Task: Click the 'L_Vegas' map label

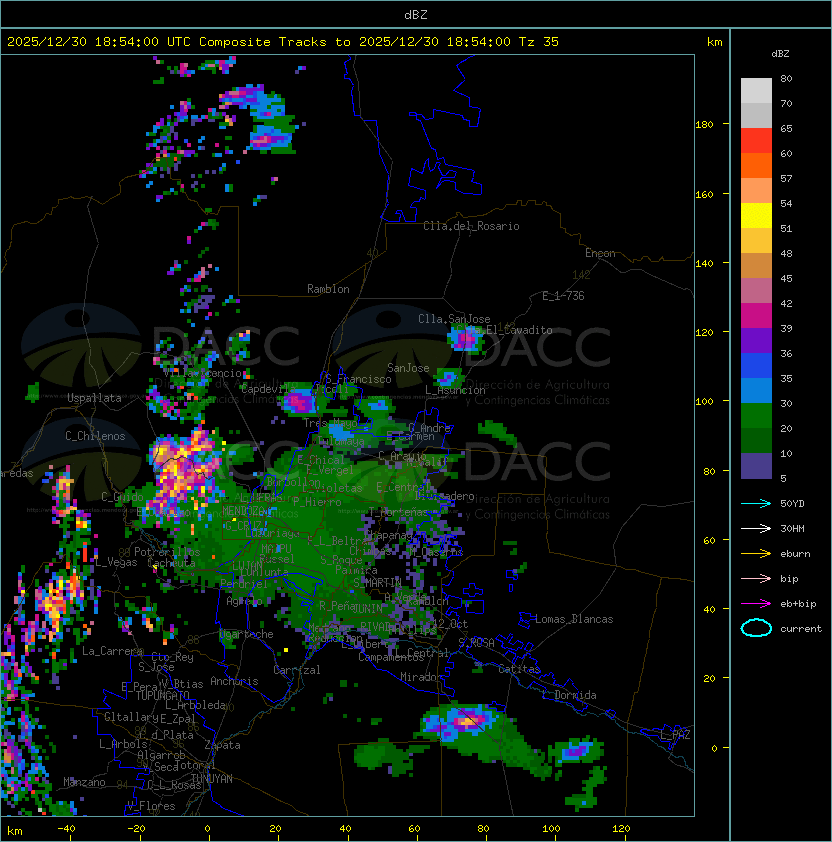Action: (x=116, y=562)
